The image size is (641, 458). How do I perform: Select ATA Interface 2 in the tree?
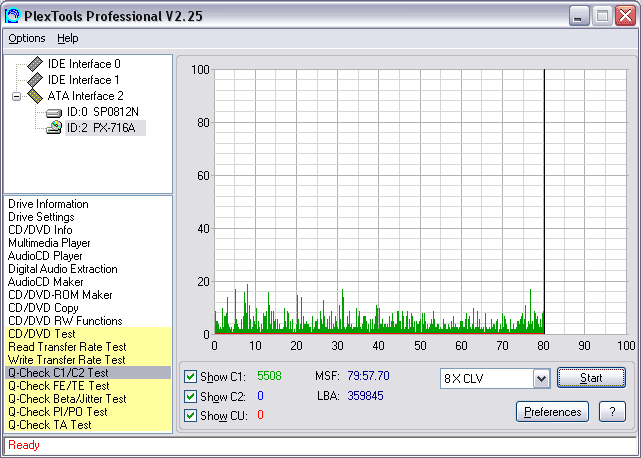pos(85,96)
